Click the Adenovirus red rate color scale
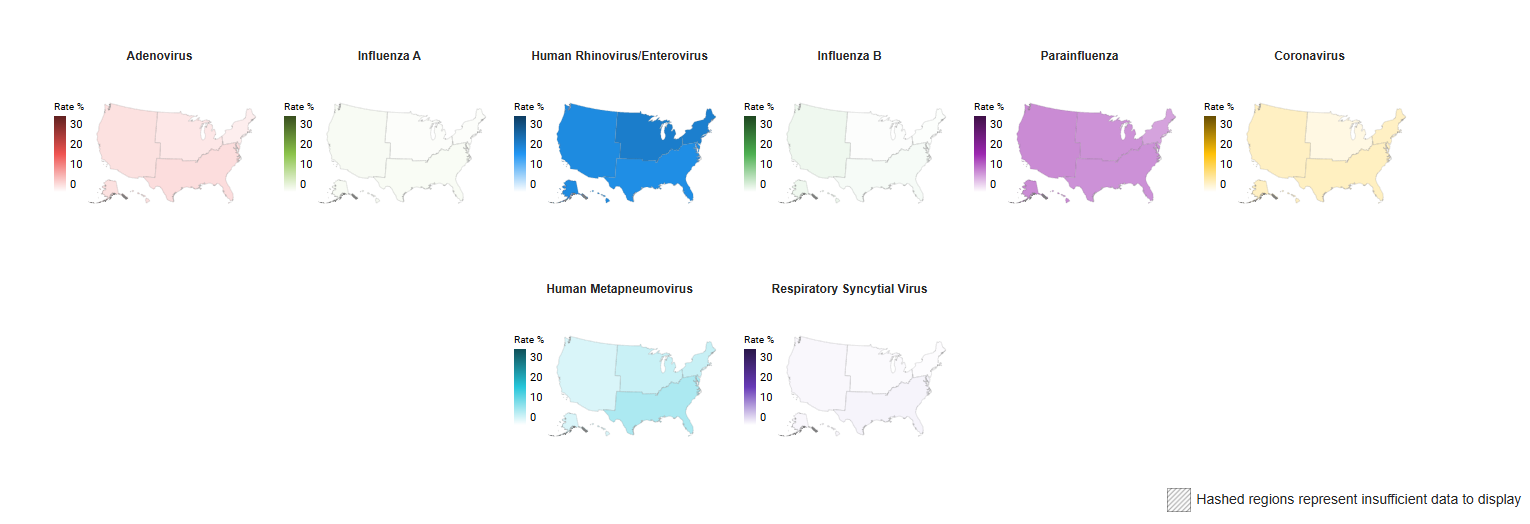Viewport: 1530px width, 524px height. [60, 153]
